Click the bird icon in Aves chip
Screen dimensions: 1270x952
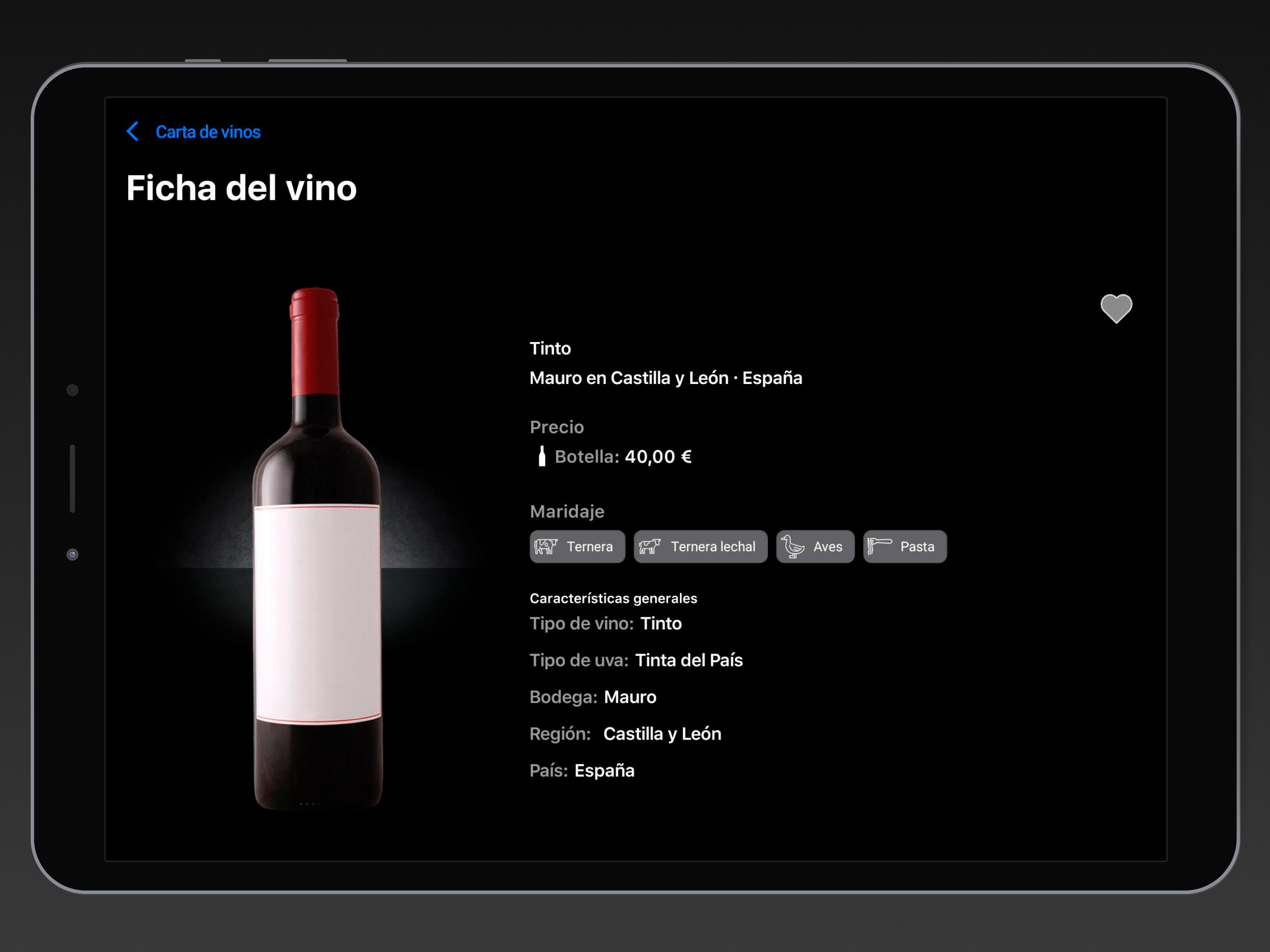(793, 547)
